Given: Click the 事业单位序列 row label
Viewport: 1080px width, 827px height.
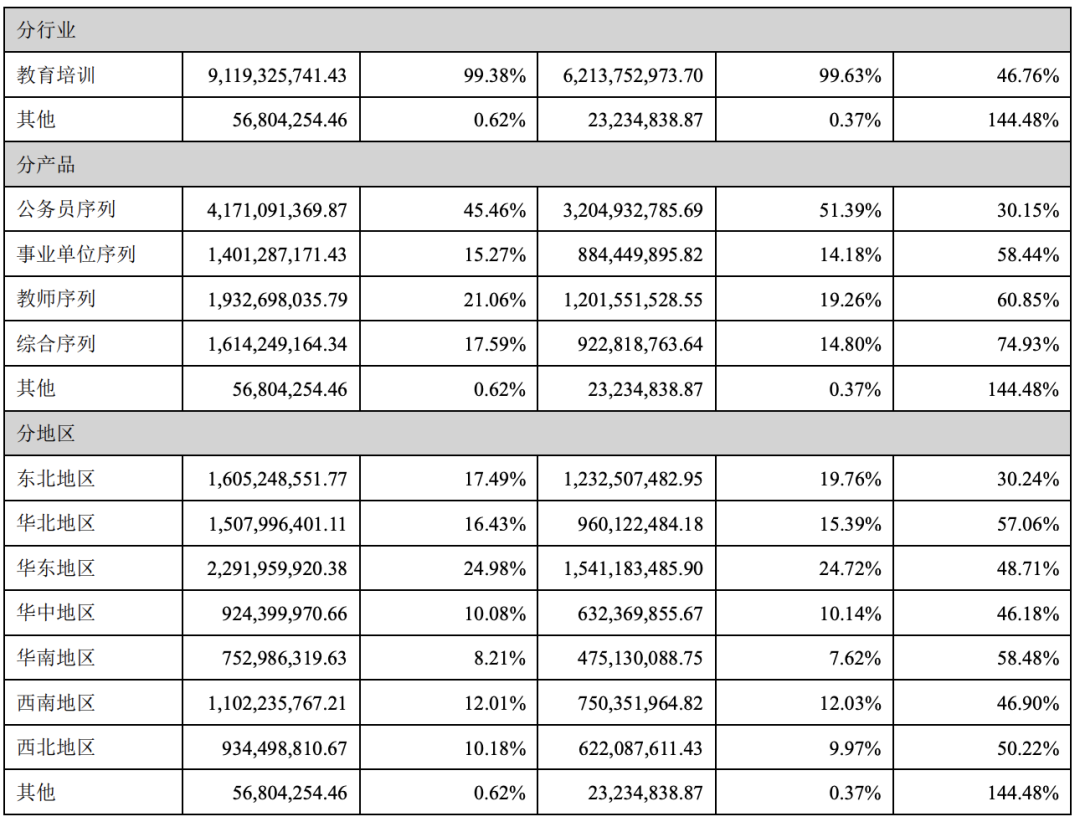Looking at the screenshot, I should pos(76,255).
